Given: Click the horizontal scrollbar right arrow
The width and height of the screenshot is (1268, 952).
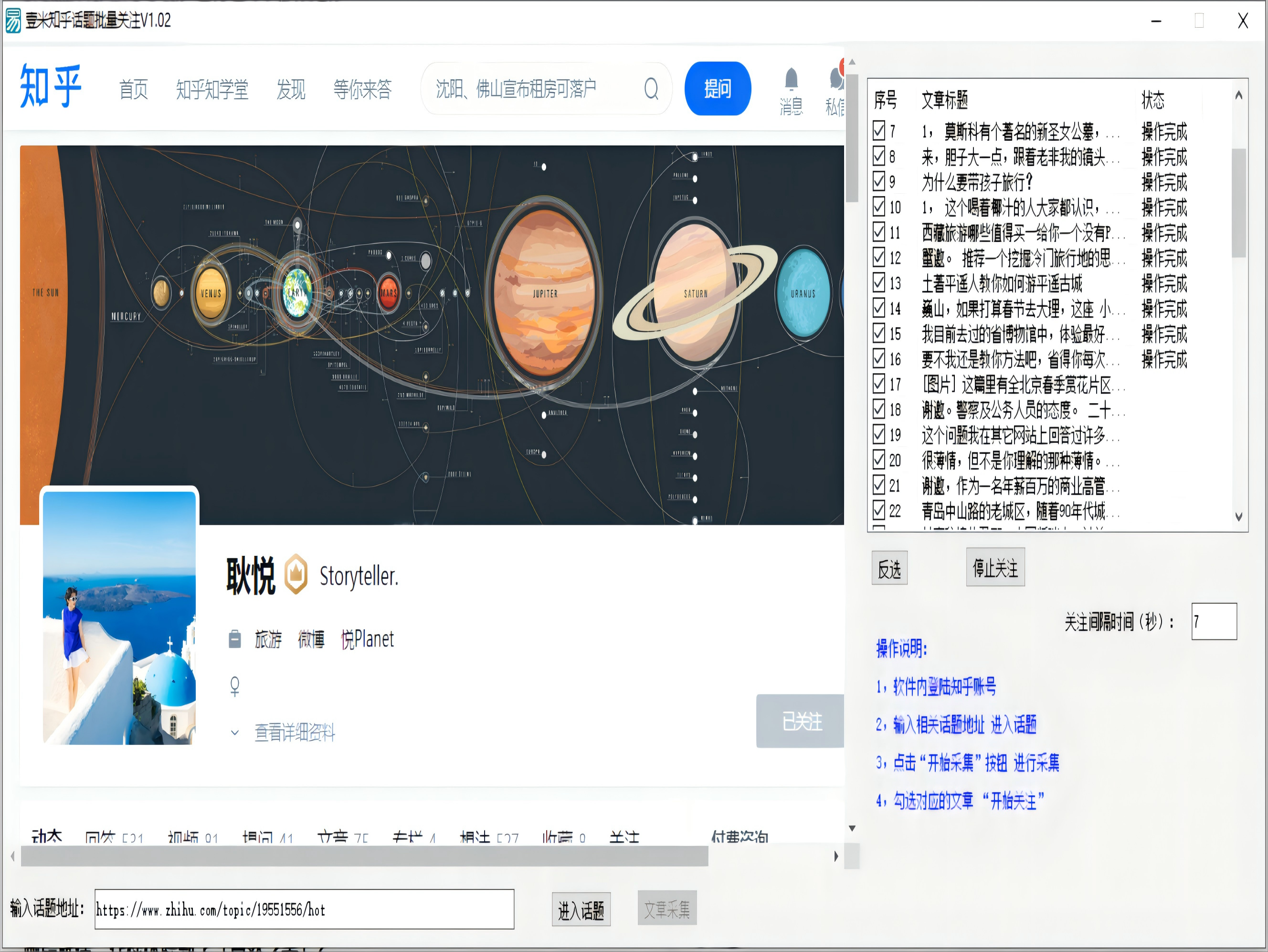Looking at the screenshot, I should [836, 856].
